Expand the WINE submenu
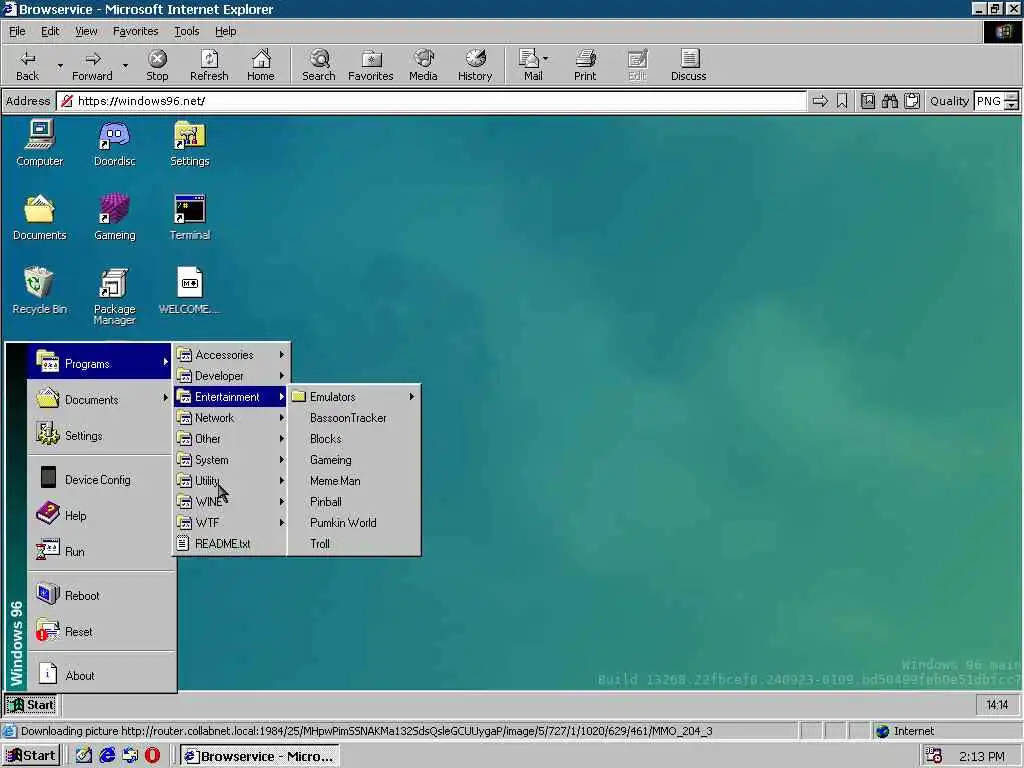Image resolution: width=1024 pixels, height=768 pixels. (x=231, y=502)
